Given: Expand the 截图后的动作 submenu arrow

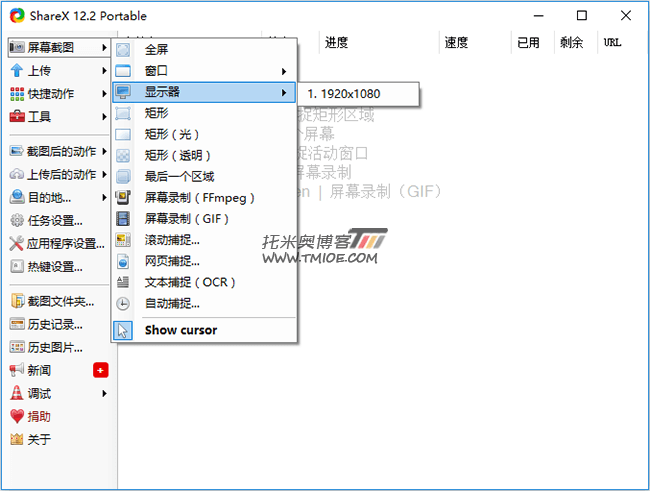Looking at the screenshot, I should [x=104, y=151].
